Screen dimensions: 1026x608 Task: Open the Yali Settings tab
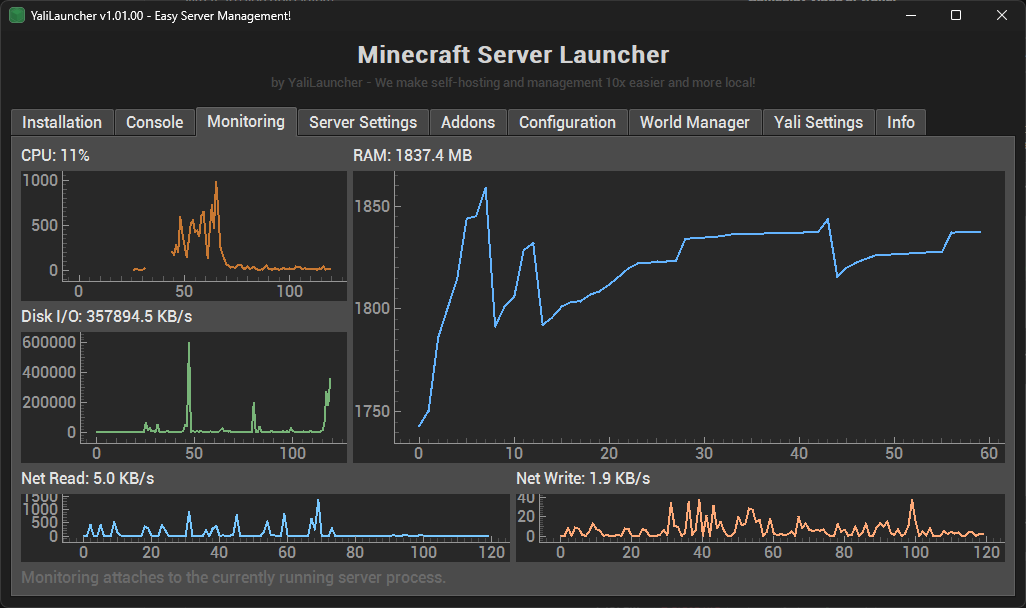tap(819, 122)
